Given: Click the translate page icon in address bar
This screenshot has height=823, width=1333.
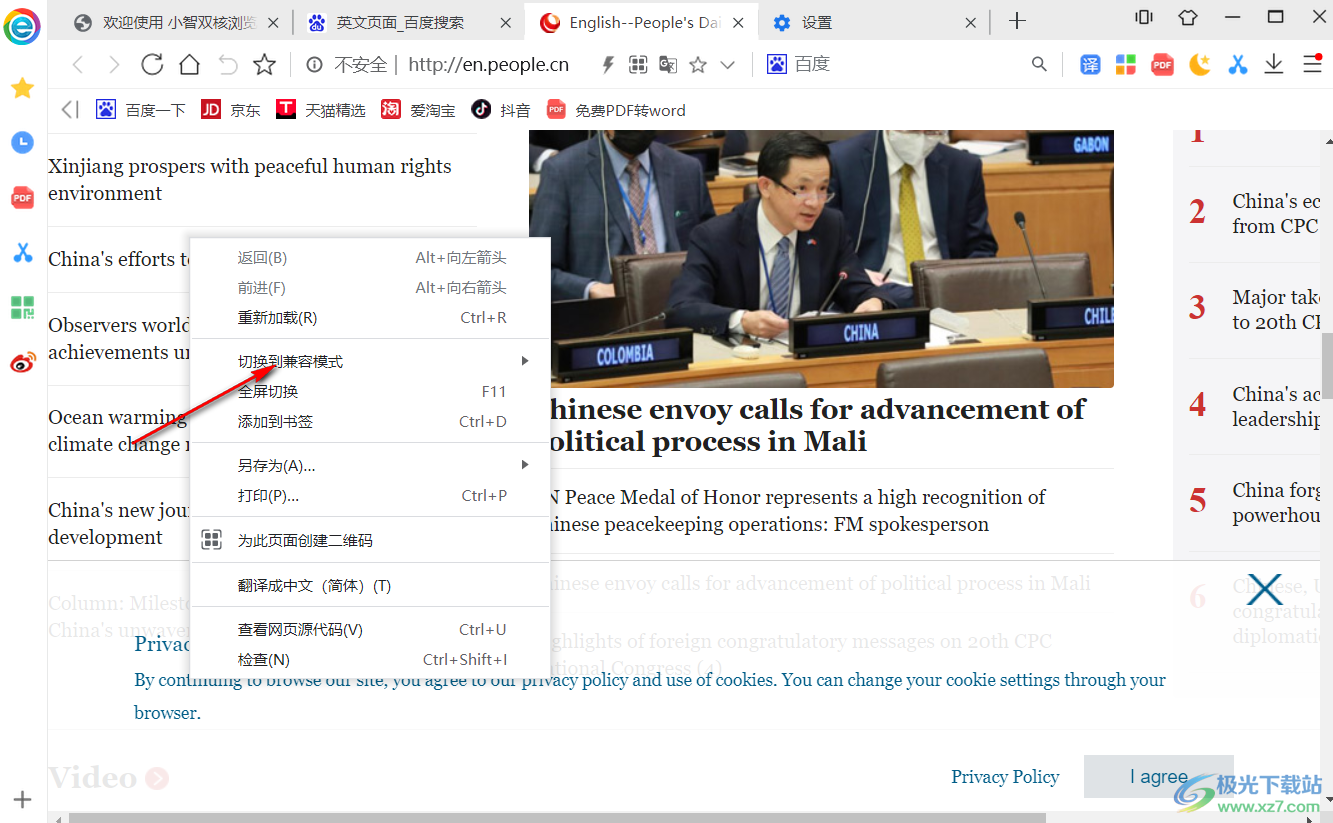Looking at the screenshot, I should click(668, 65).
